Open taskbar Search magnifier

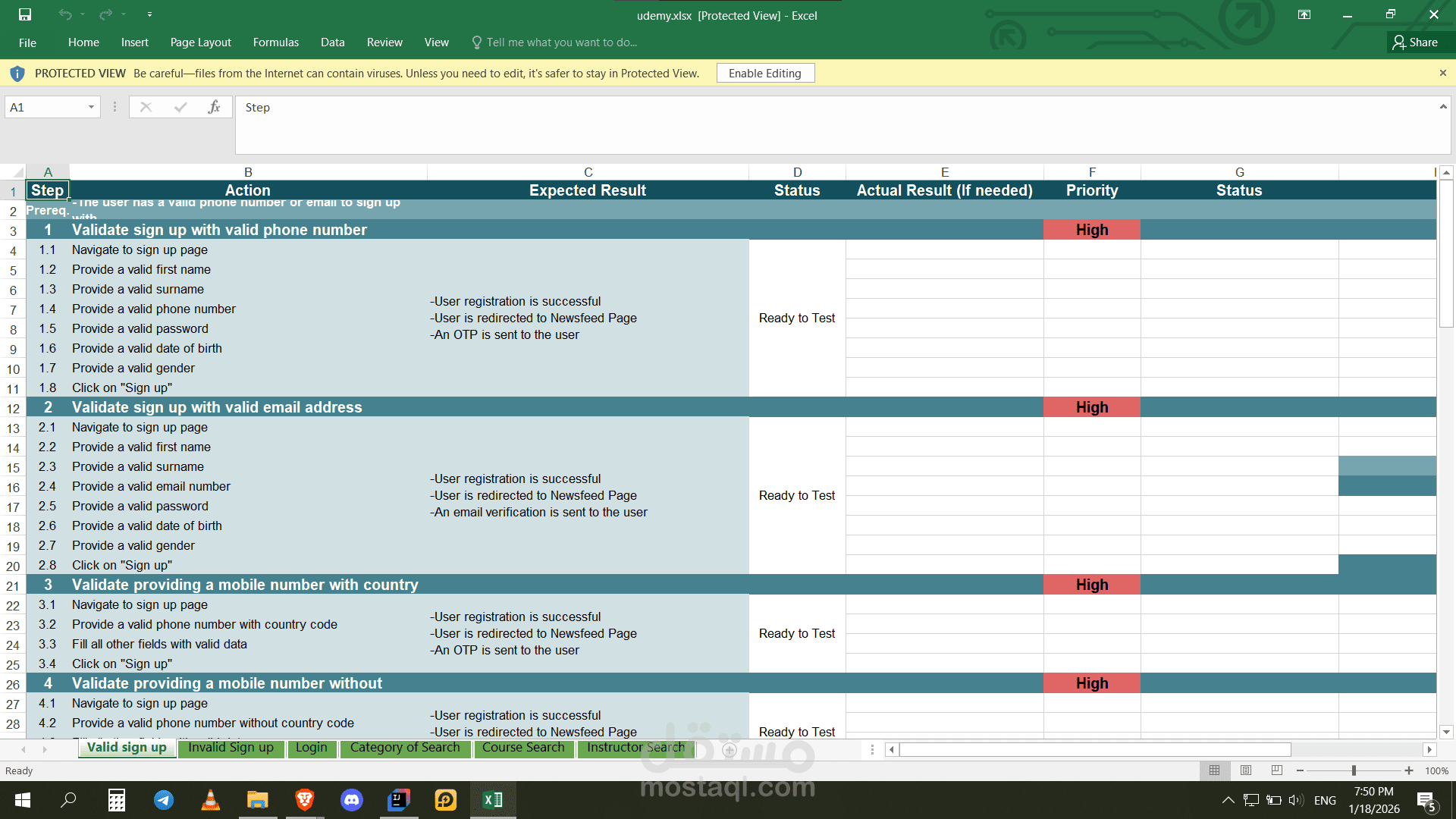pos(68,800)
